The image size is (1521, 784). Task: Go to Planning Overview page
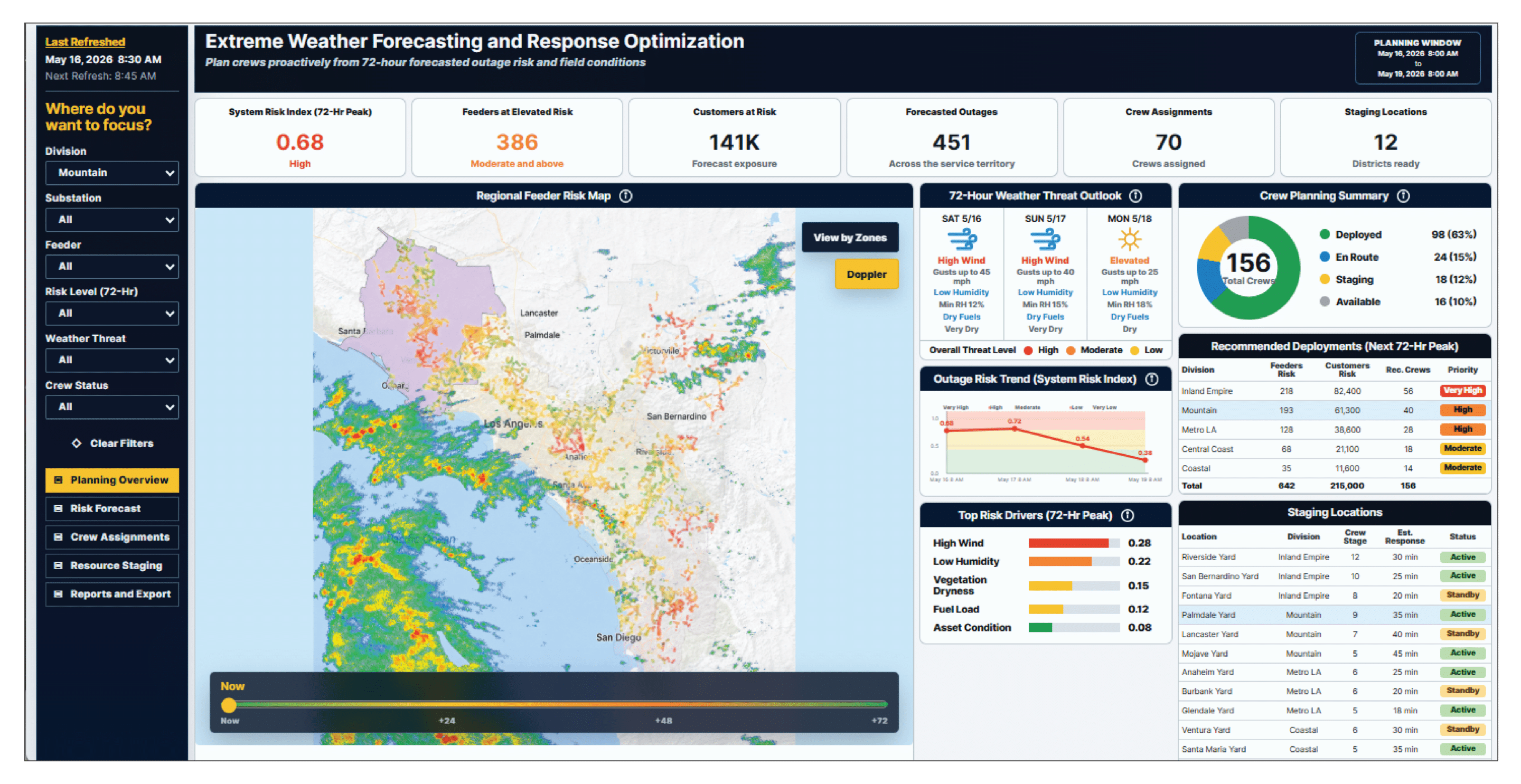112,480
